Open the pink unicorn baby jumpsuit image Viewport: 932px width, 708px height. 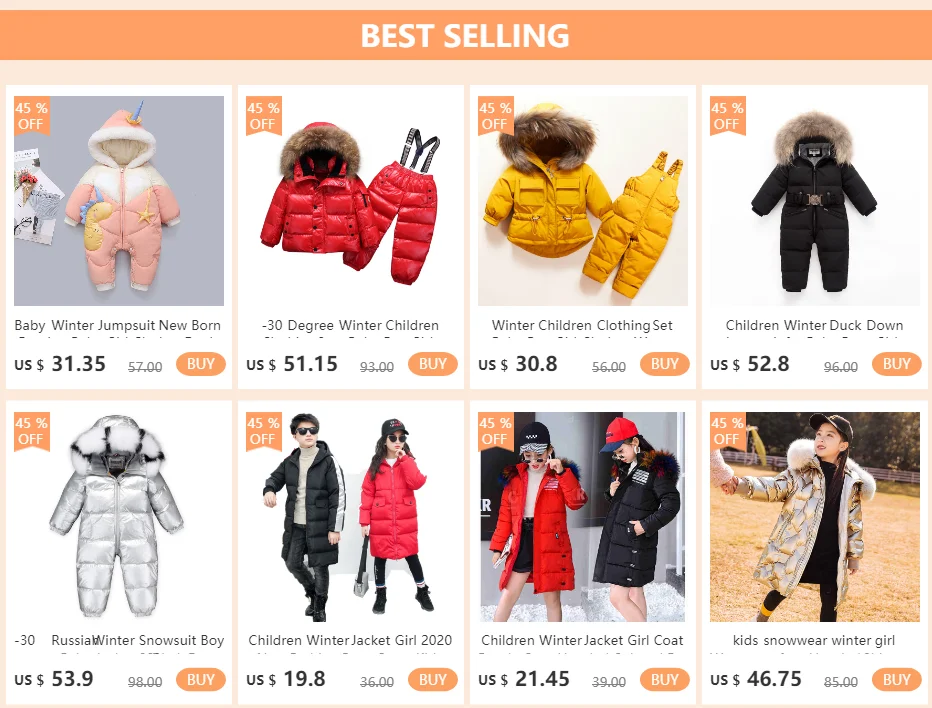(119, 201)
